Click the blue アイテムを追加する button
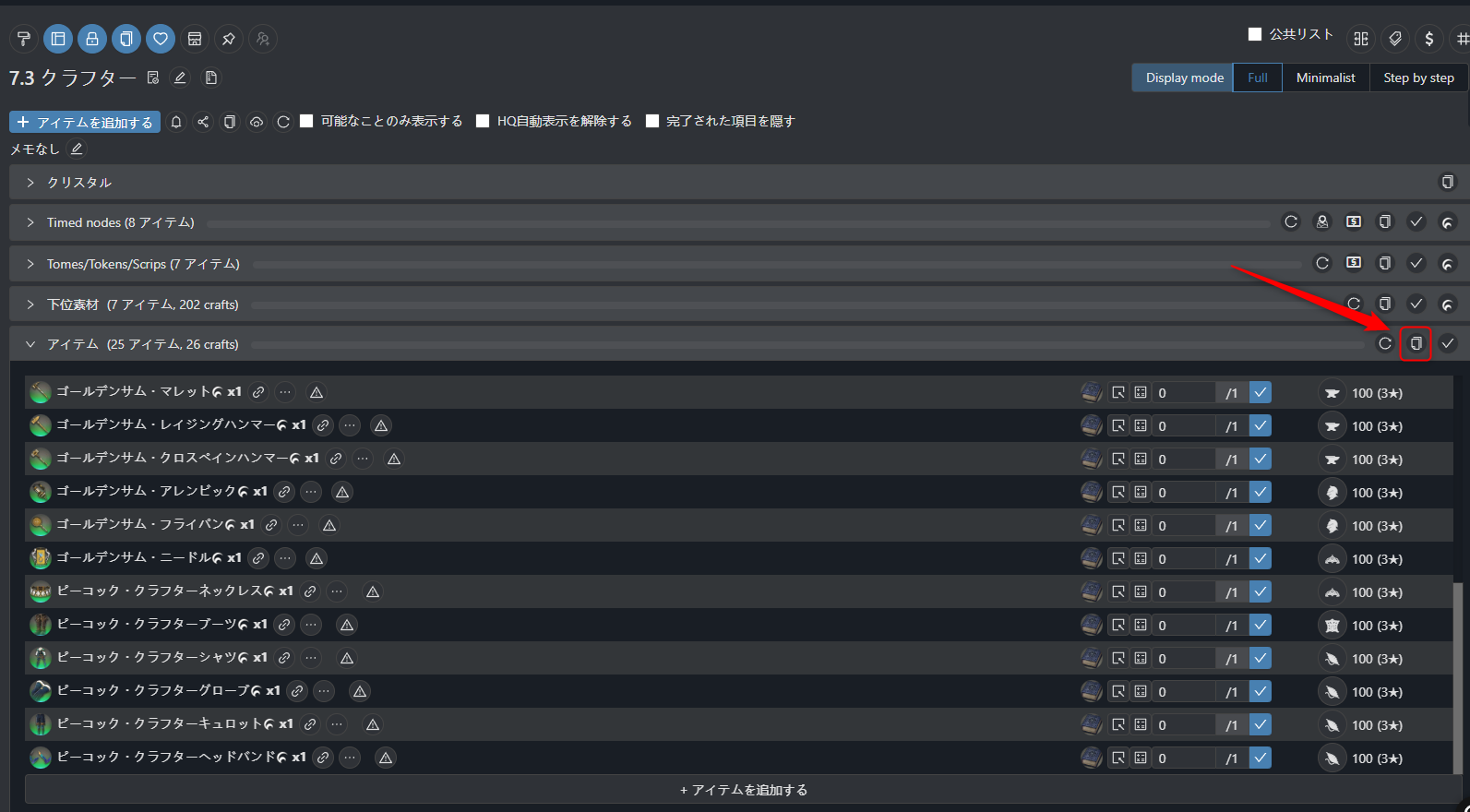Image resolution: width=1470 pixels, height=812 pixels. coord(85,122)
